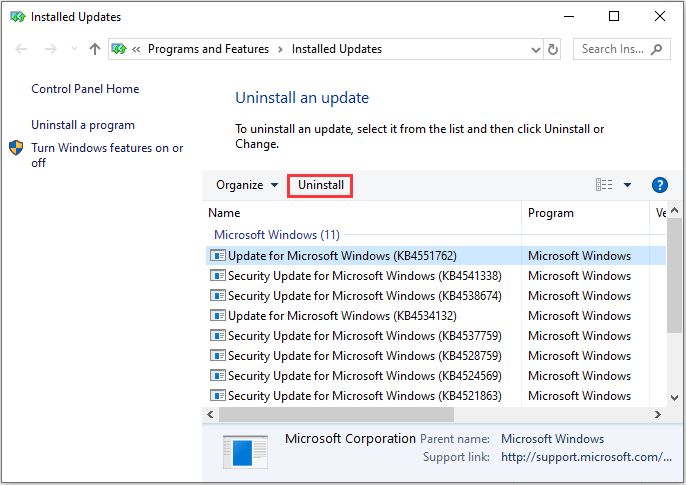Viewport: 686px width, 485px height.
Task: Click the Control Panel icon in address bar
Action: pyautogui.click(x=119, y=49)
